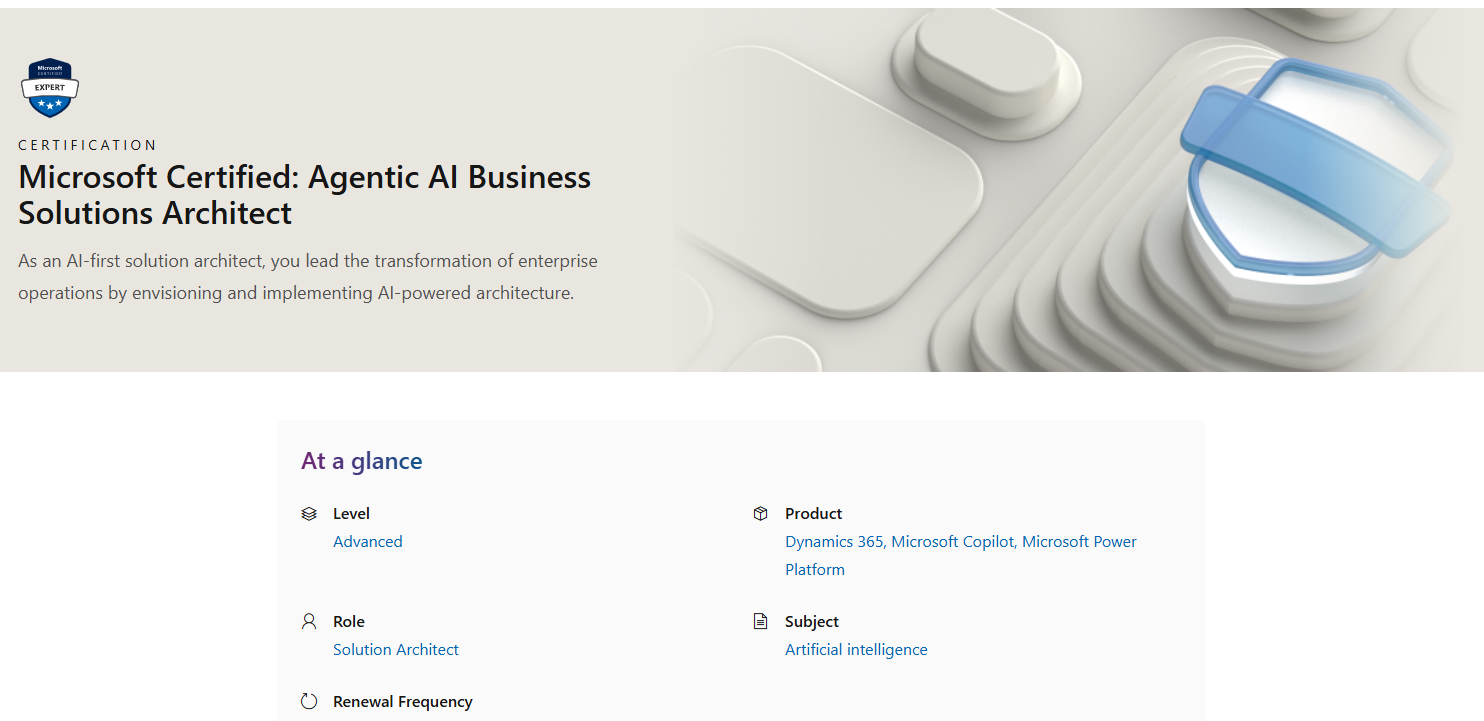Click the AI-first solution architect description text
1484x721 pixels.
[x=308, y=278]
